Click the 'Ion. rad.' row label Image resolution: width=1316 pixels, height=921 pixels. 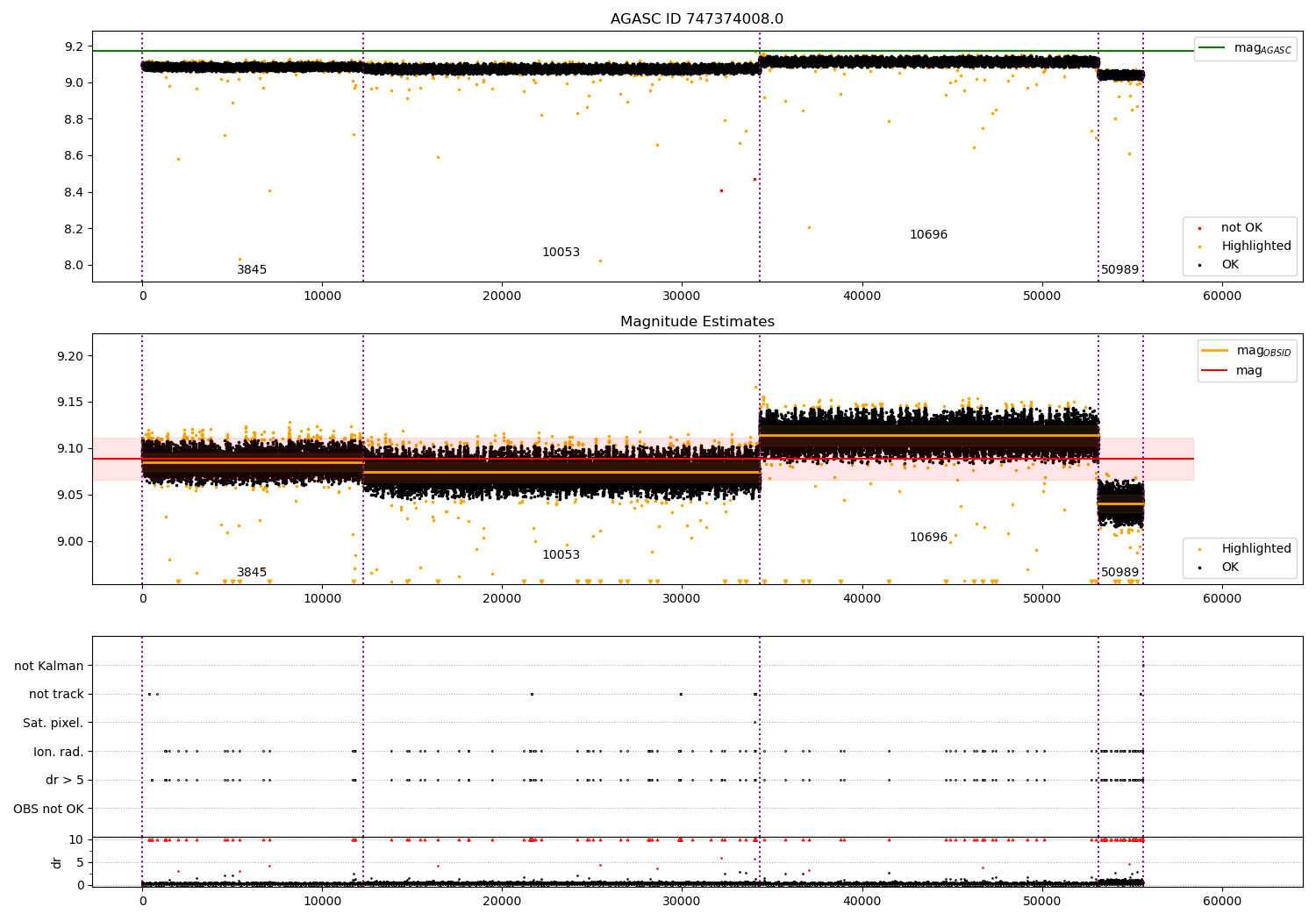[59, 753]
